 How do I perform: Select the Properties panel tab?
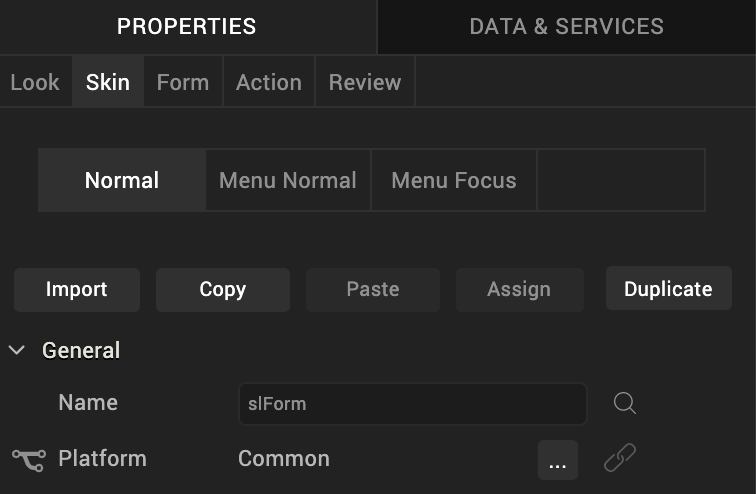tap(187, 27)
